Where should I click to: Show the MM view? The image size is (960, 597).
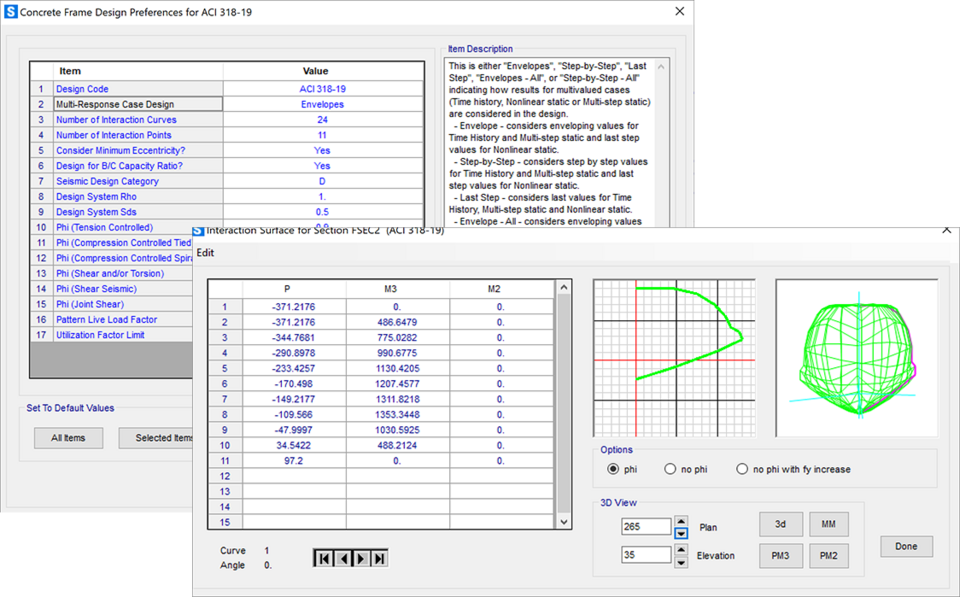(829, 524)
